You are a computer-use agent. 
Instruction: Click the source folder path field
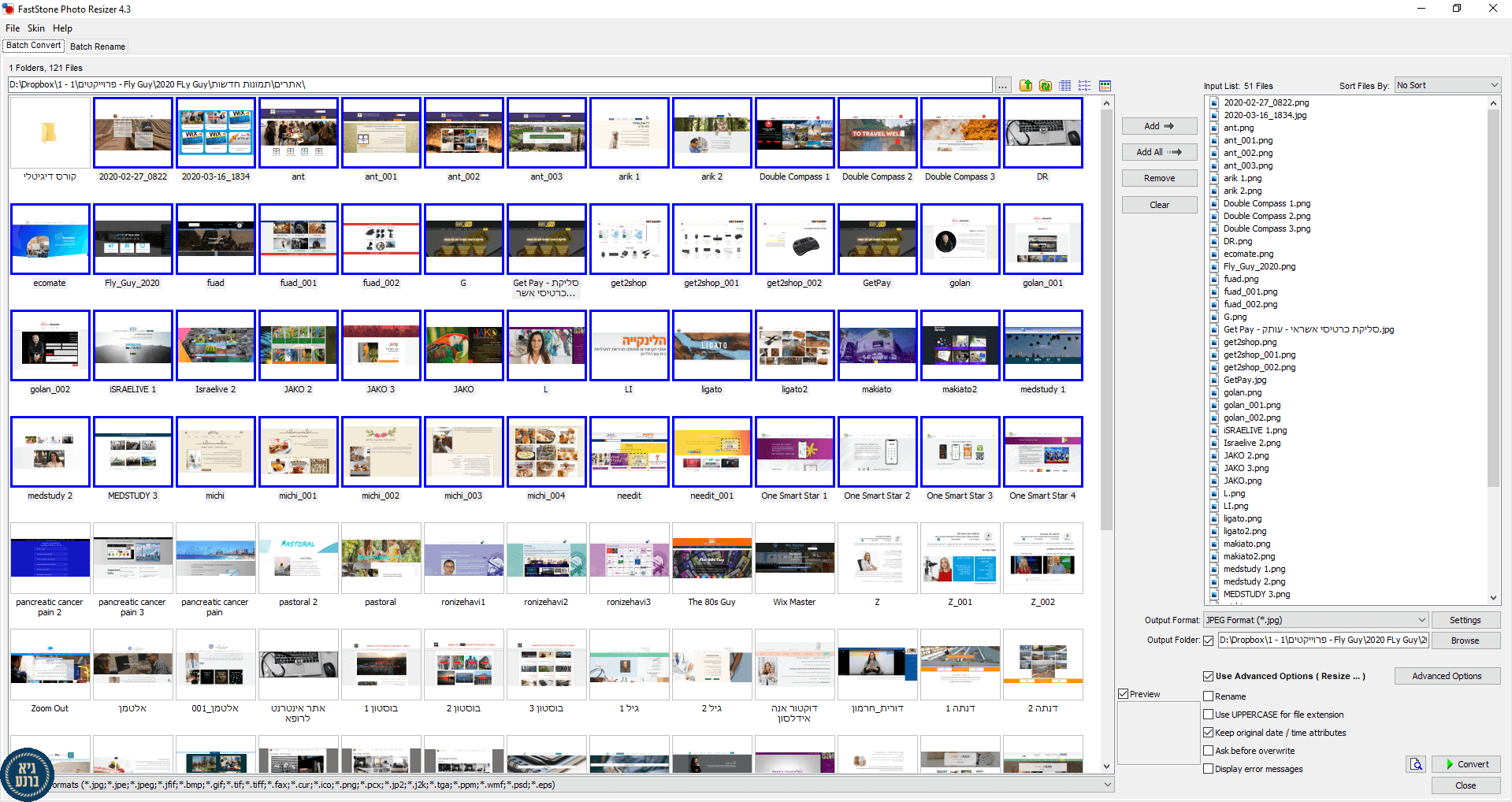click(500, 84)
